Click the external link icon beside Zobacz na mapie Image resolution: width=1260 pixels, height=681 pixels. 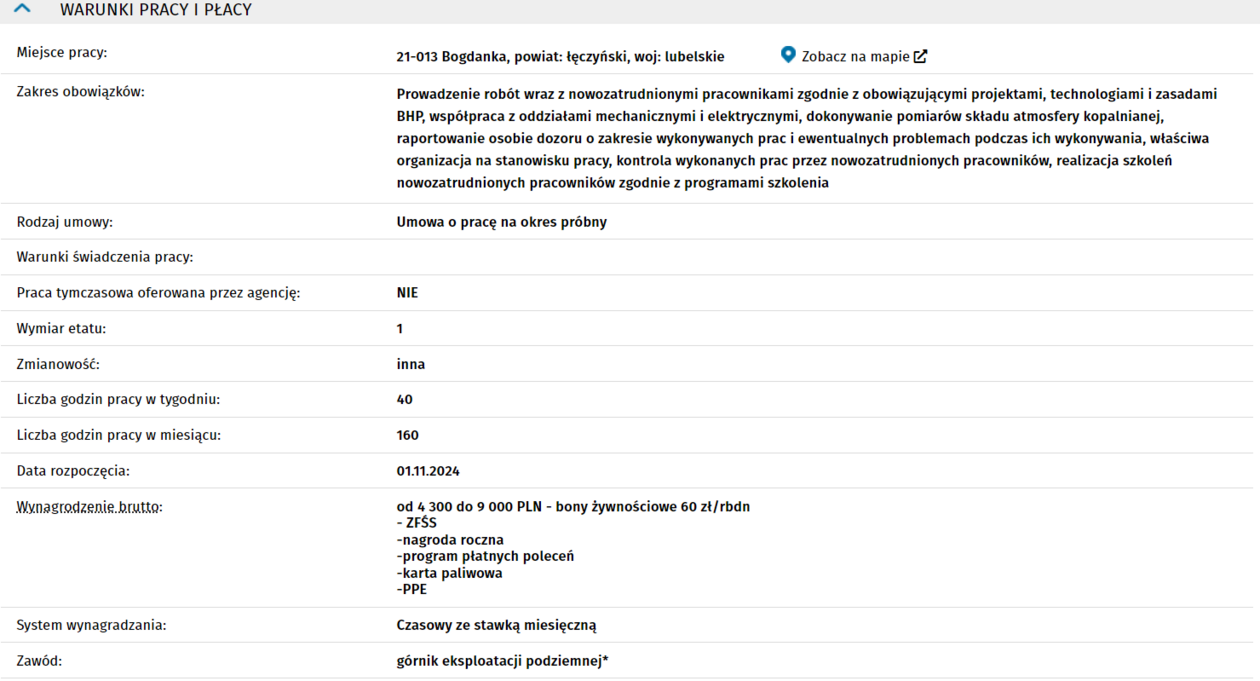(x=920, y=57)
